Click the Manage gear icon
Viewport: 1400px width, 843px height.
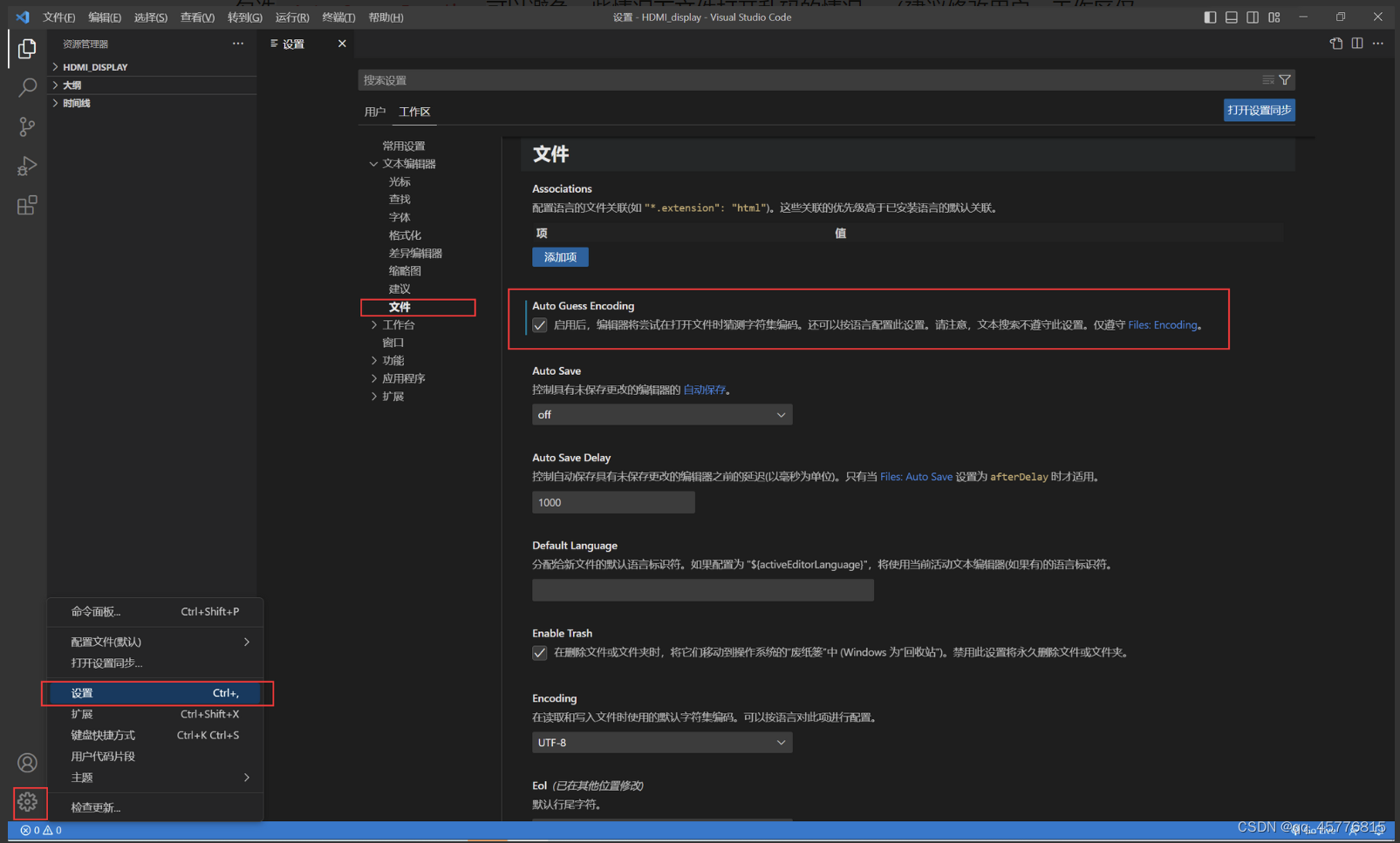click(x=27, y=802)
